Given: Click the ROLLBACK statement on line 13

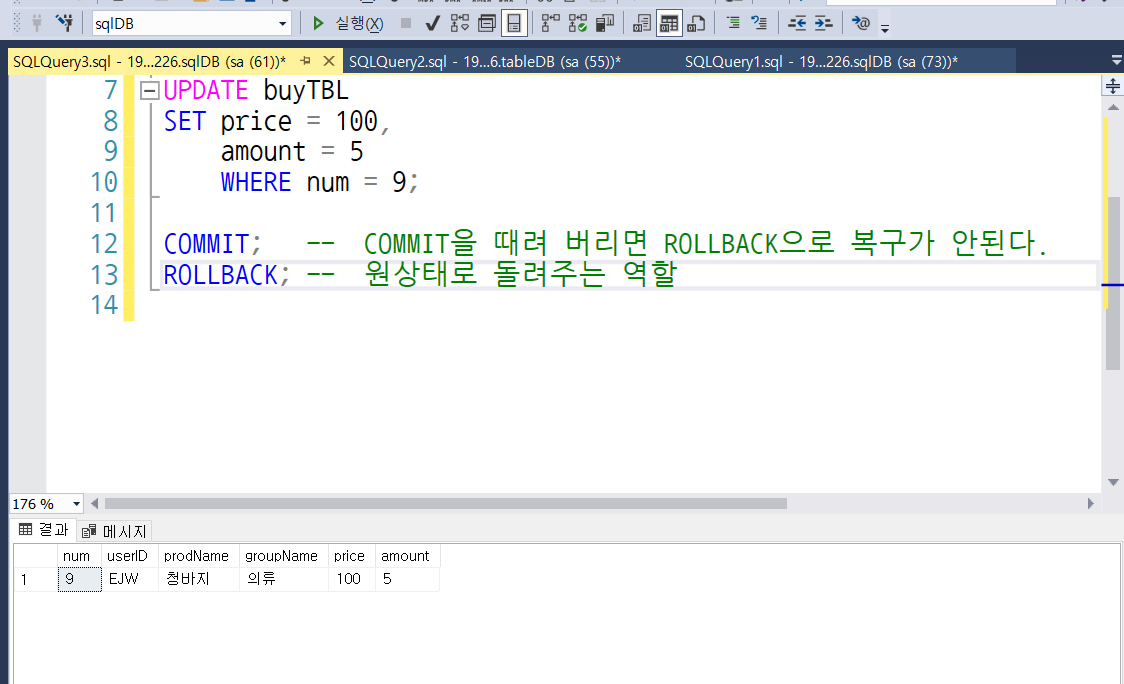Looking at the screenshot, I should (227, 275).
